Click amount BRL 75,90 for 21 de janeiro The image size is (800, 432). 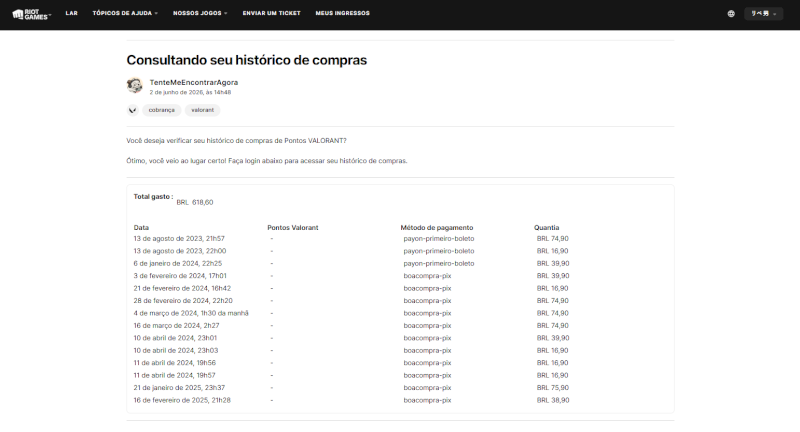tap(553, 388)
